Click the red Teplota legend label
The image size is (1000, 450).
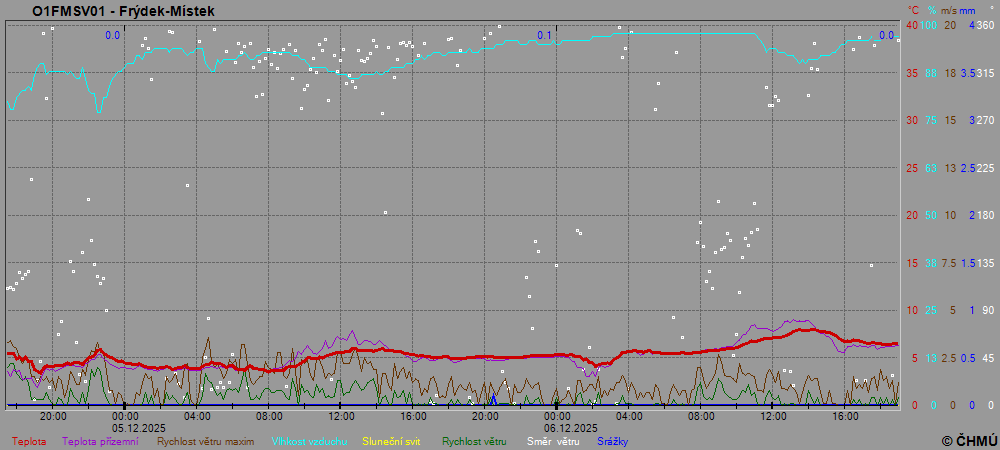tap(29, 441)
